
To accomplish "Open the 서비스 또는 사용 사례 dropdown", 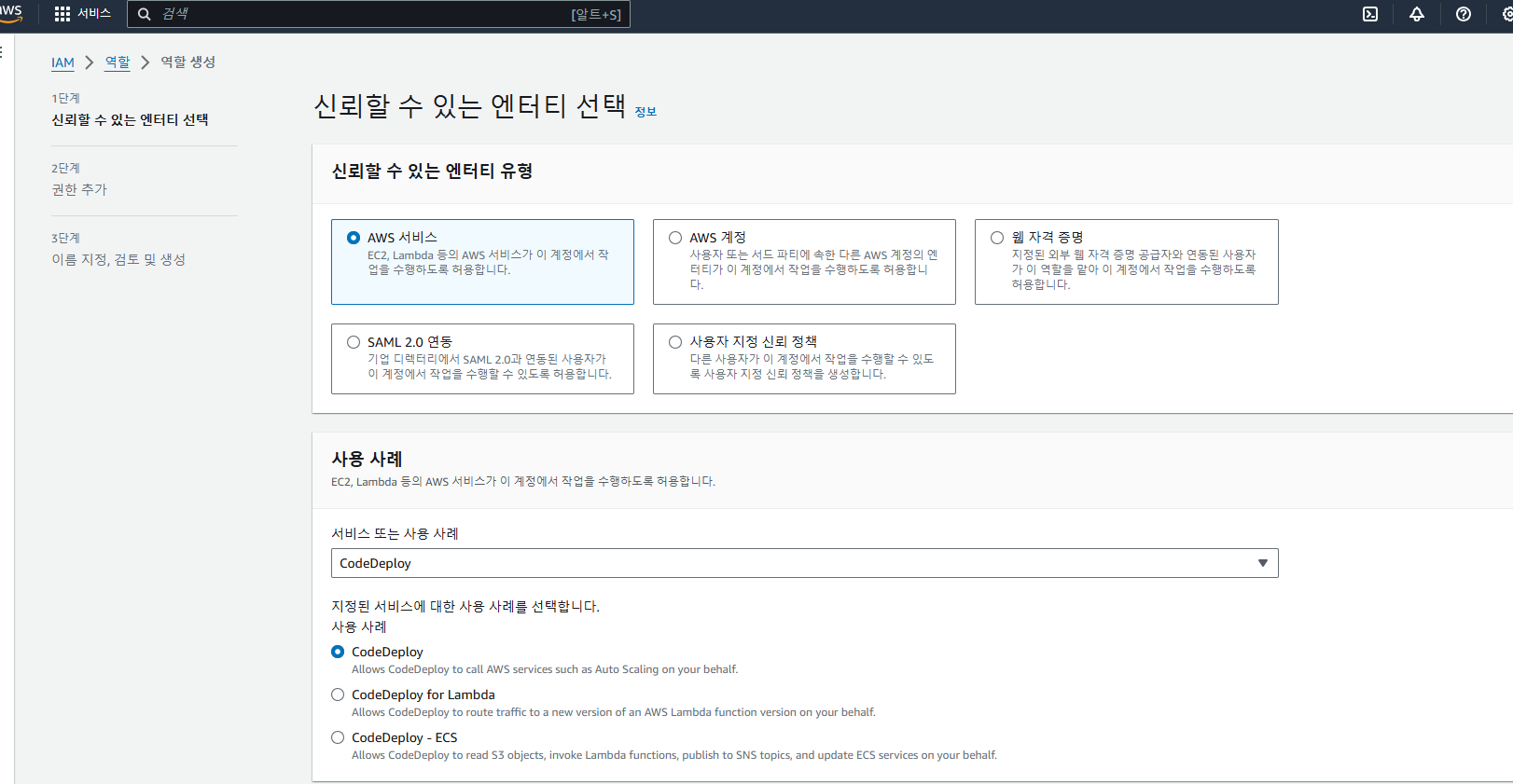I will click(x=804, y=563).
